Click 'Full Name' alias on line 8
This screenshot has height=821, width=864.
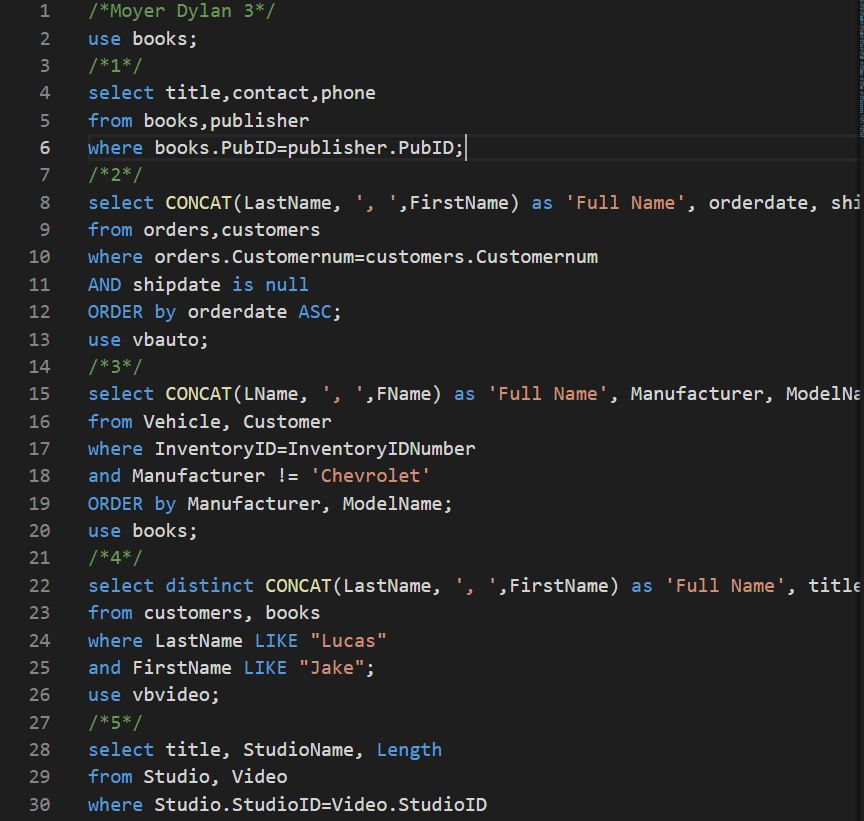click(x=625, y=203)
